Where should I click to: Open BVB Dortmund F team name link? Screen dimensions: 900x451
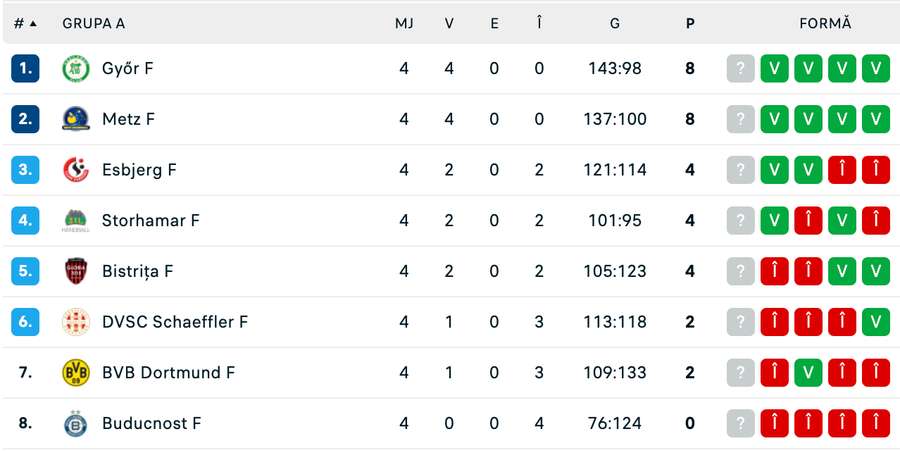pyautogui.click(x=168, y=373)
